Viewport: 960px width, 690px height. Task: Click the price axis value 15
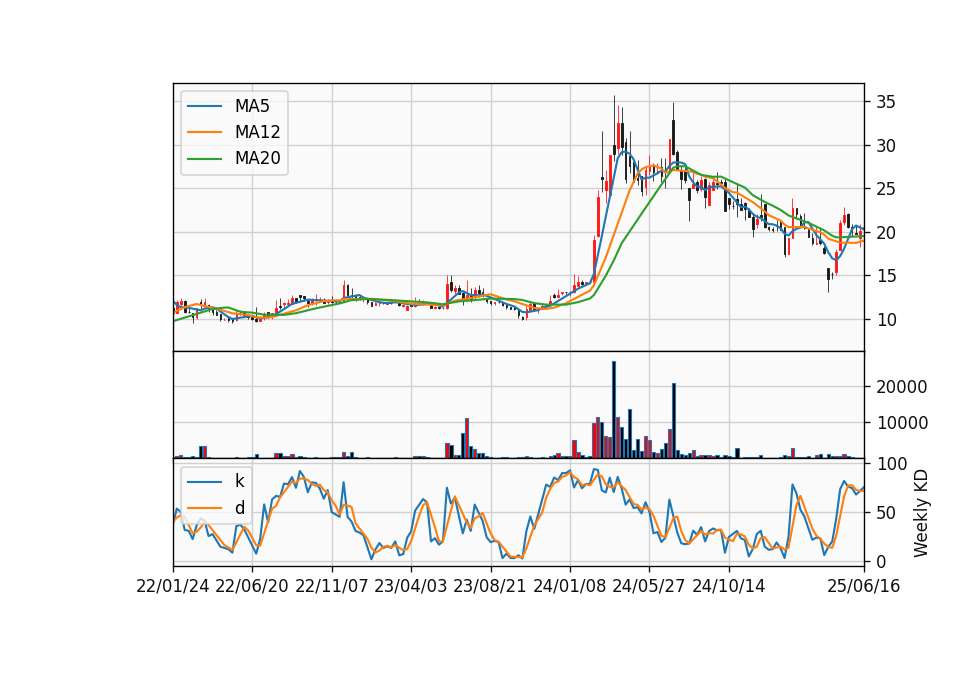885,276
